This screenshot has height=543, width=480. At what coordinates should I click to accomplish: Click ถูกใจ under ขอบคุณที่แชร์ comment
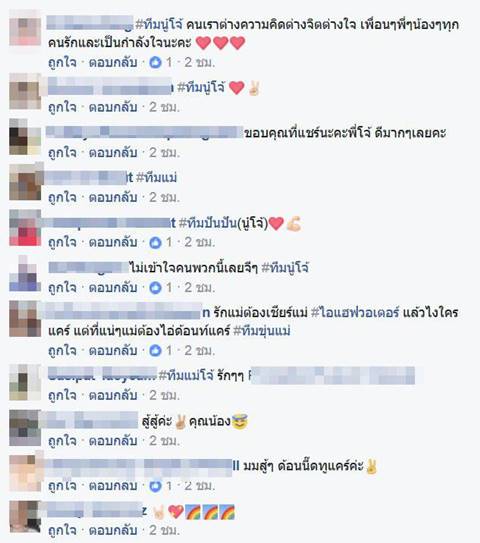tap(62, 153)
